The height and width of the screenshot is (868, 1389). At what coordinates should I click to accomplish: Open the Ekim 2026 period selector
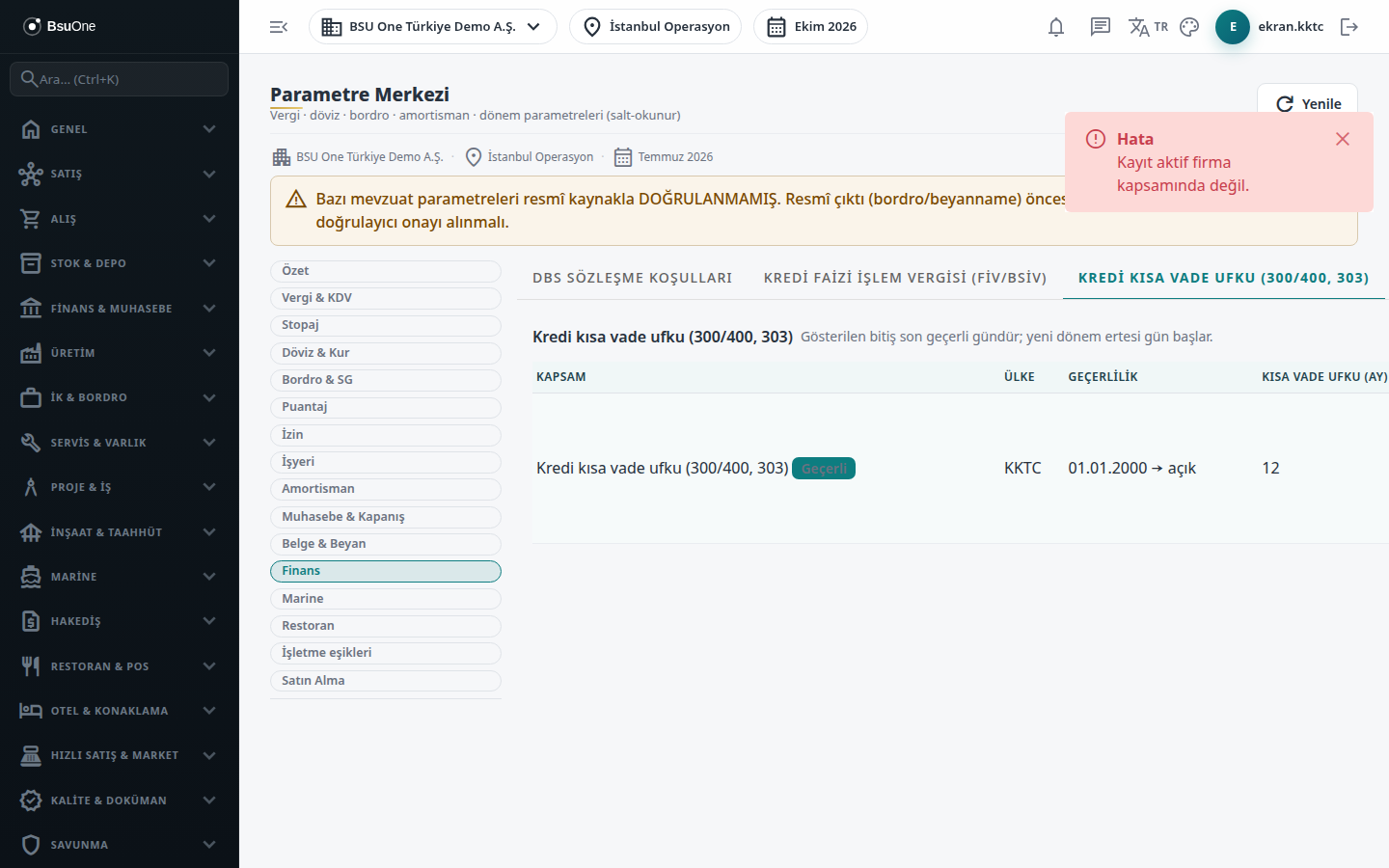point(810,27)
